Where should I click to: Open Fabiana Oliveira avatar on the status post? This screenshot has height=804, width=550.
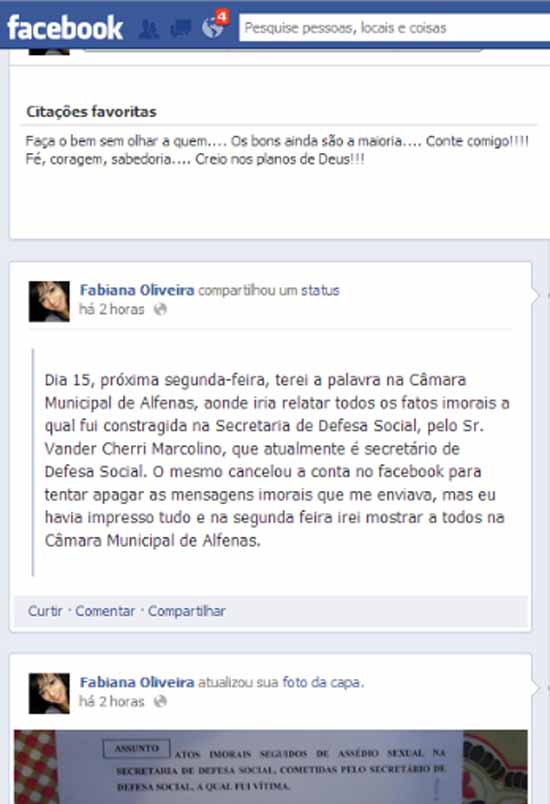point(49,302)
